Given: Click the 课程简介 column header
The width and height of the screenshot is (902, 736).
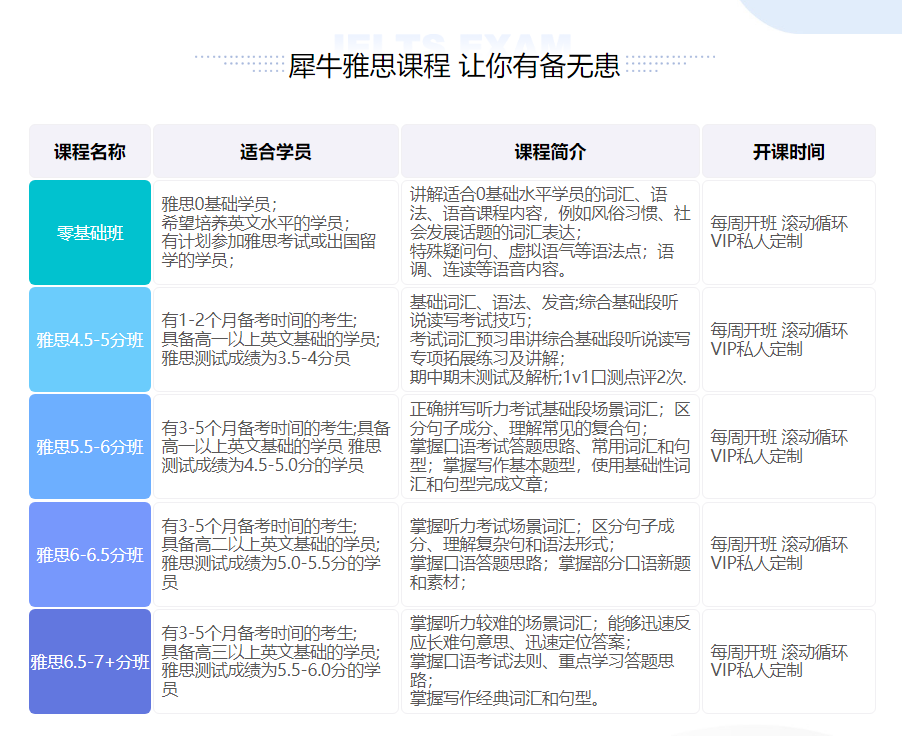Looking at the screenshot, I should coord(550,151).
